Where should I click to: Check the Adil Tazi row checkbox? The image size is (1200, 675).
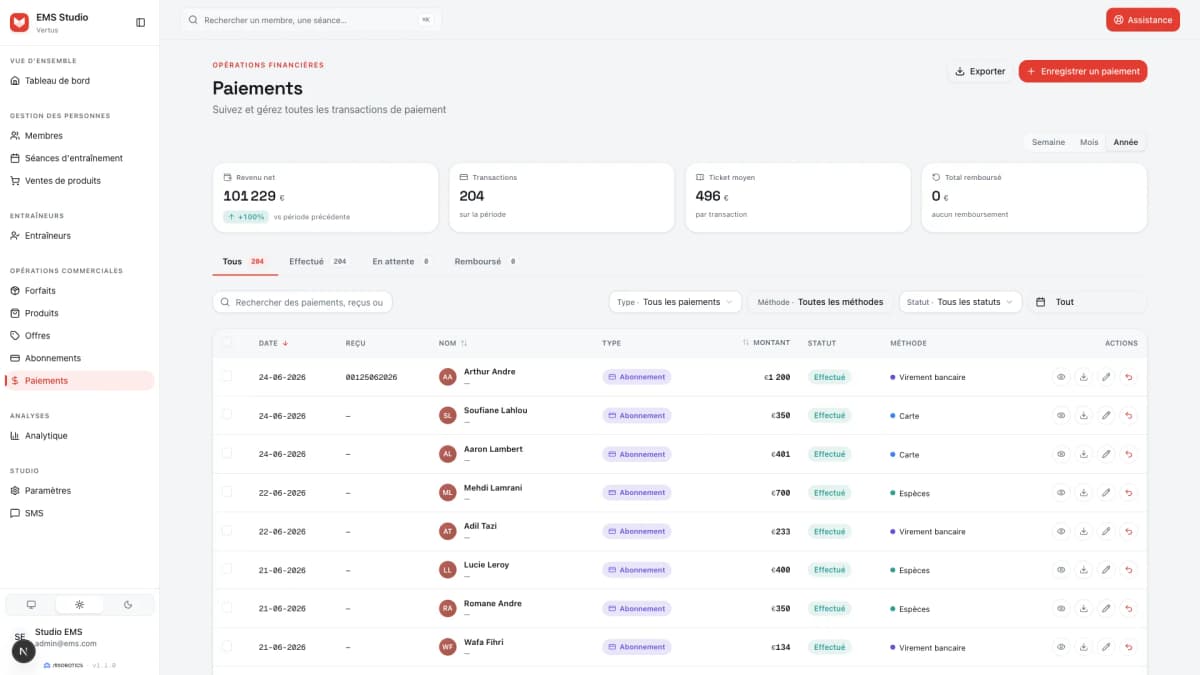227,530
